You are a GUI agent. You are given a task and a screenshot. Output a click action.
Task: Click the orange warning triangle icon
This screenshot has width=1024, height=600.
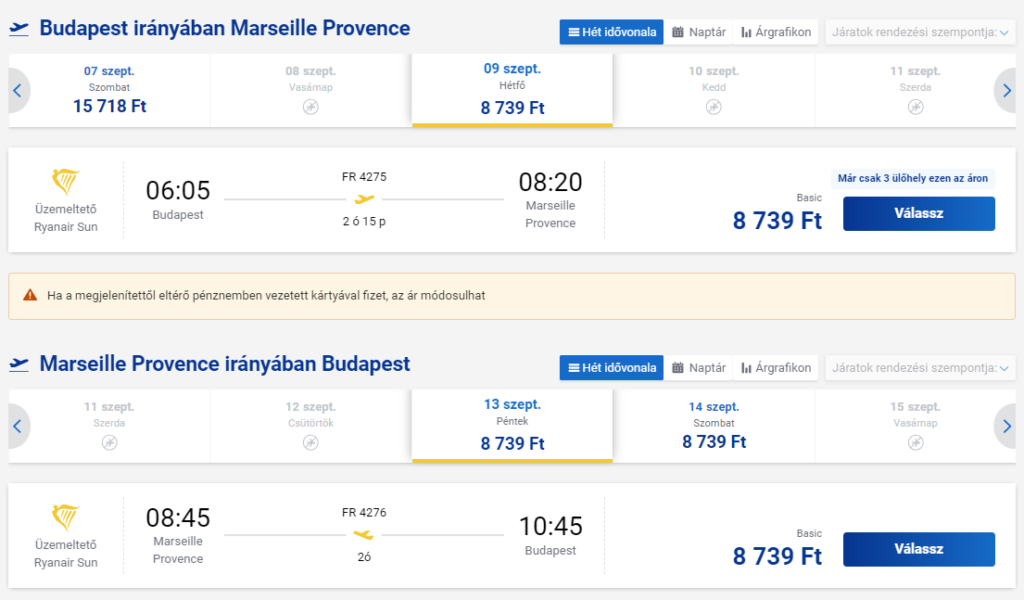[30, 296]
